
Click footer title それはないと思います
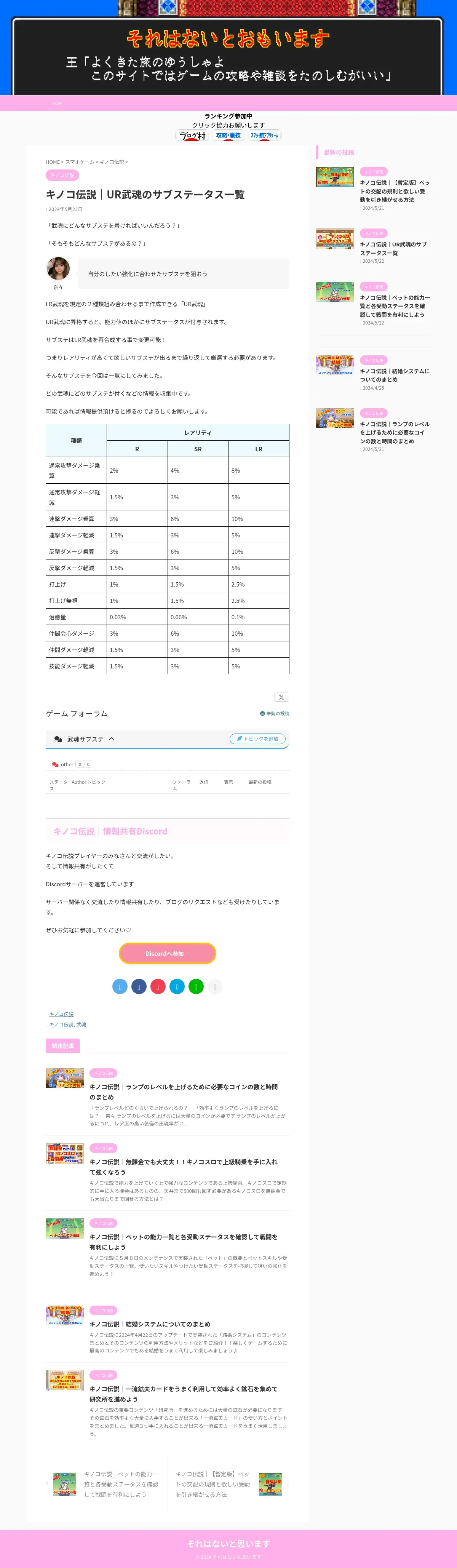228,1544
